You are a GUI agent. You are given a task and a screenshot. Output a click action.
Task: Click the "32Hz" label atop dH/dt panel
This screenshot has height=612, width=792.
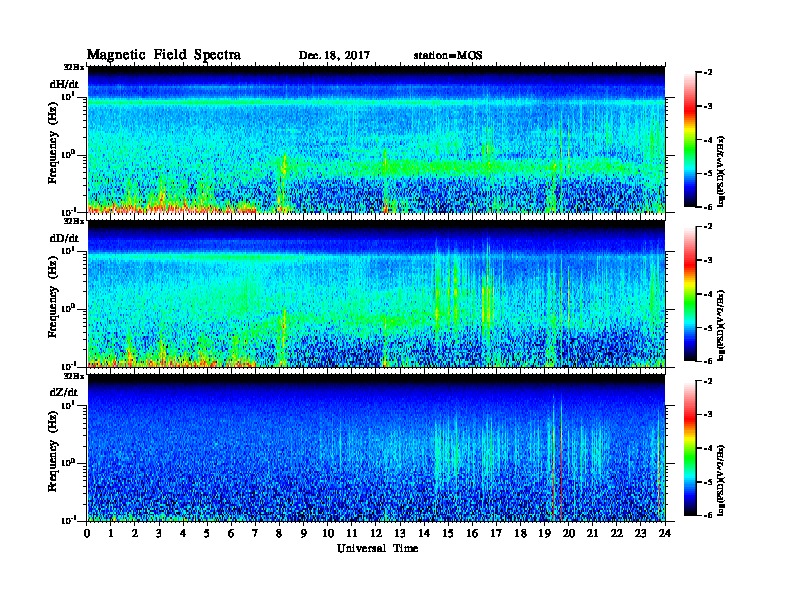point(74,67)
